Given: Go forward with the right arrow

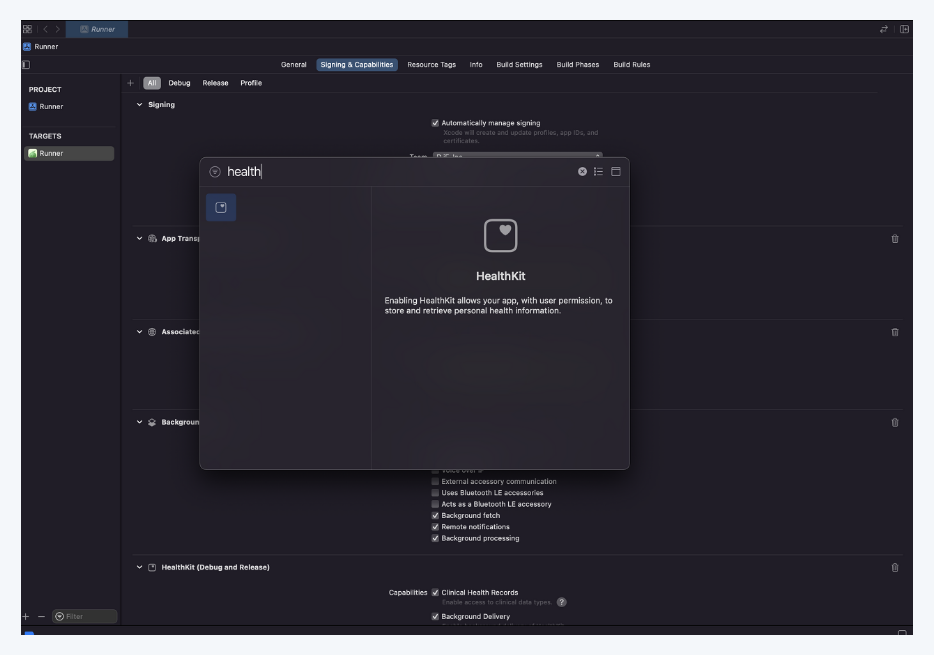Looking at the screenshot, I should 58,29.
